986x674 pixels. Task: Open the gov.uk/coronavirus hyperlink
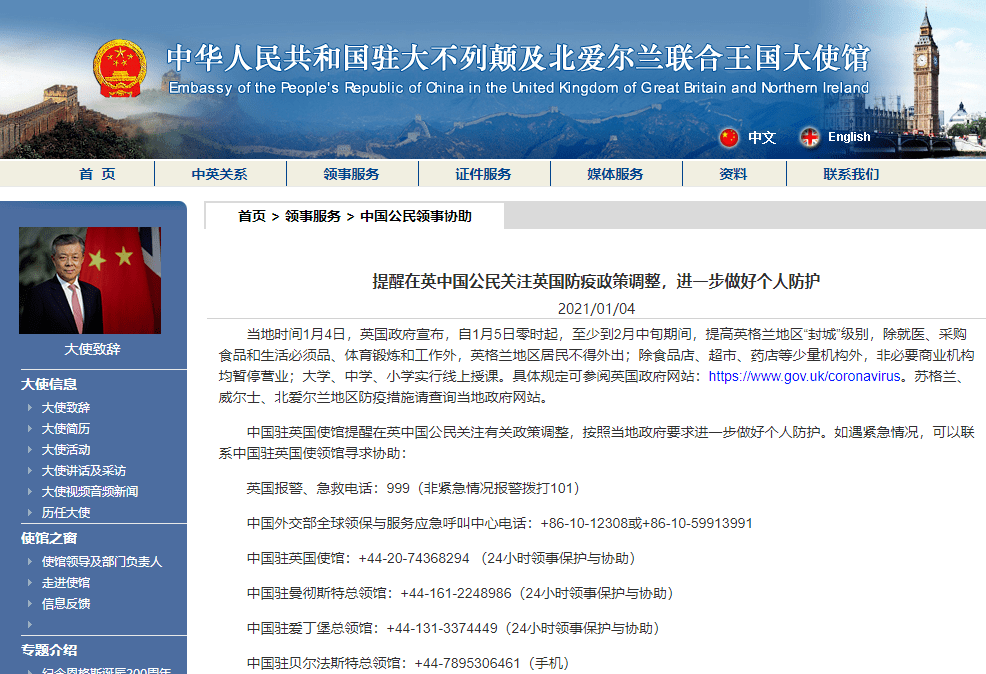point(805,376)
